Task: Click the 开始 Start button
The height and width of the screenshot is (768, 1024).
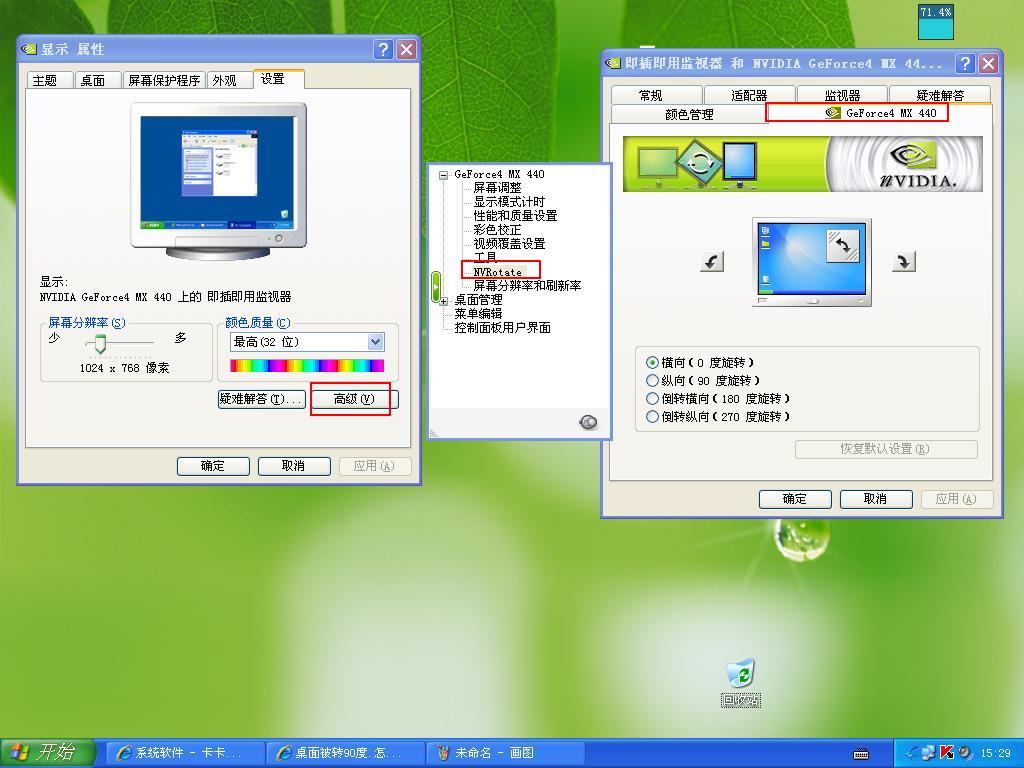Action: point(48,753)
